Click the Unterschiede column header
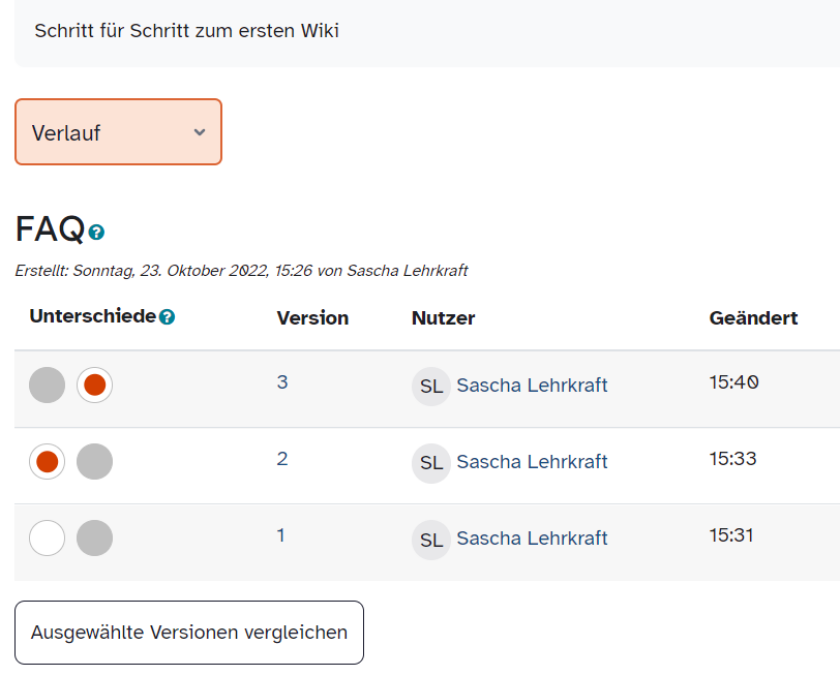Screen dimensions: 840x676 (90, 314)
